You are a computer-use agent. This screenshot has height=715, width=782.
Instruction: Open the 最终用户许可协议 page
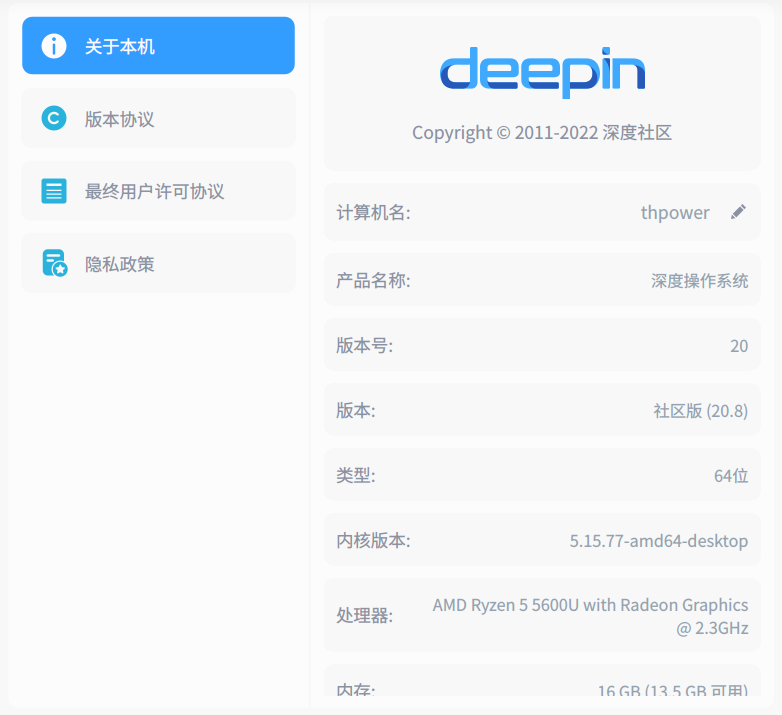click(x=159, y=191)
